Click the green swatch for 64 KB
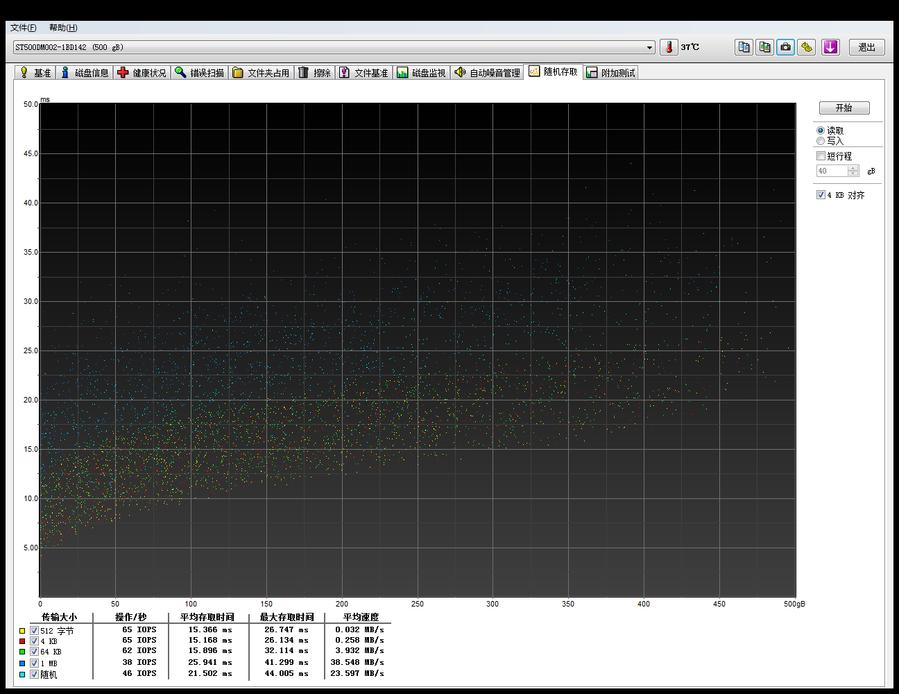 click(22, 652)
